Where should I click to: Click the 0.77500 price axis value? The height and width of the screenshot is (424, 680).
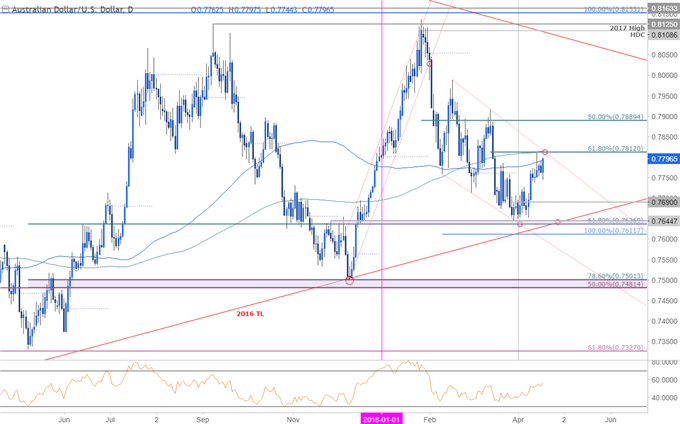point(664,178)
